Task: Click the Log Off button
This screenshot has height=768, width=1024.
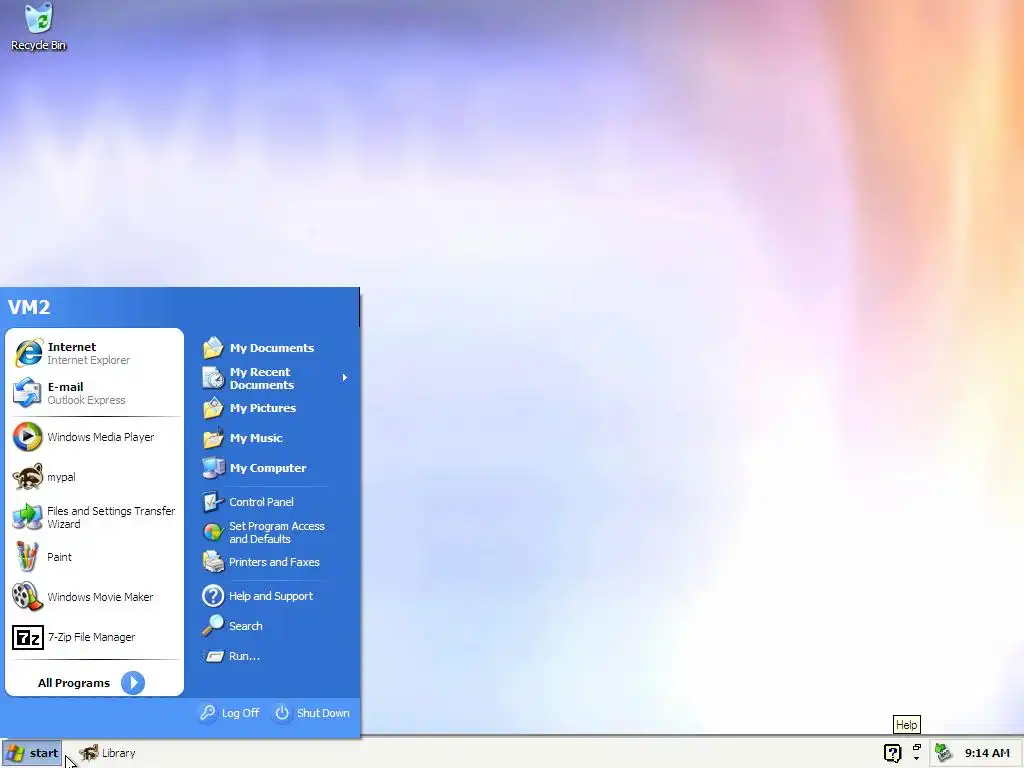Action: pos(230,713)
